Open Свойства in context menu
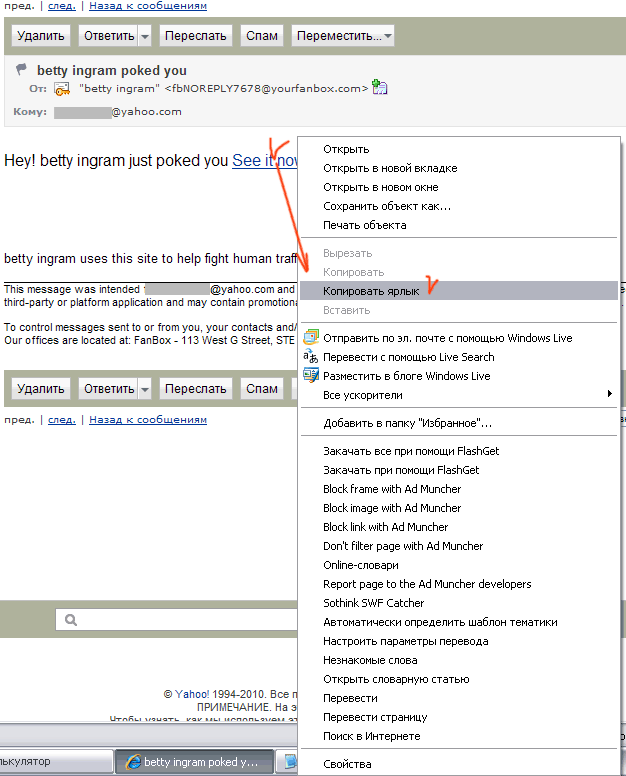The image size is (626, 776). pyautogui.click(x=459, y=764)
